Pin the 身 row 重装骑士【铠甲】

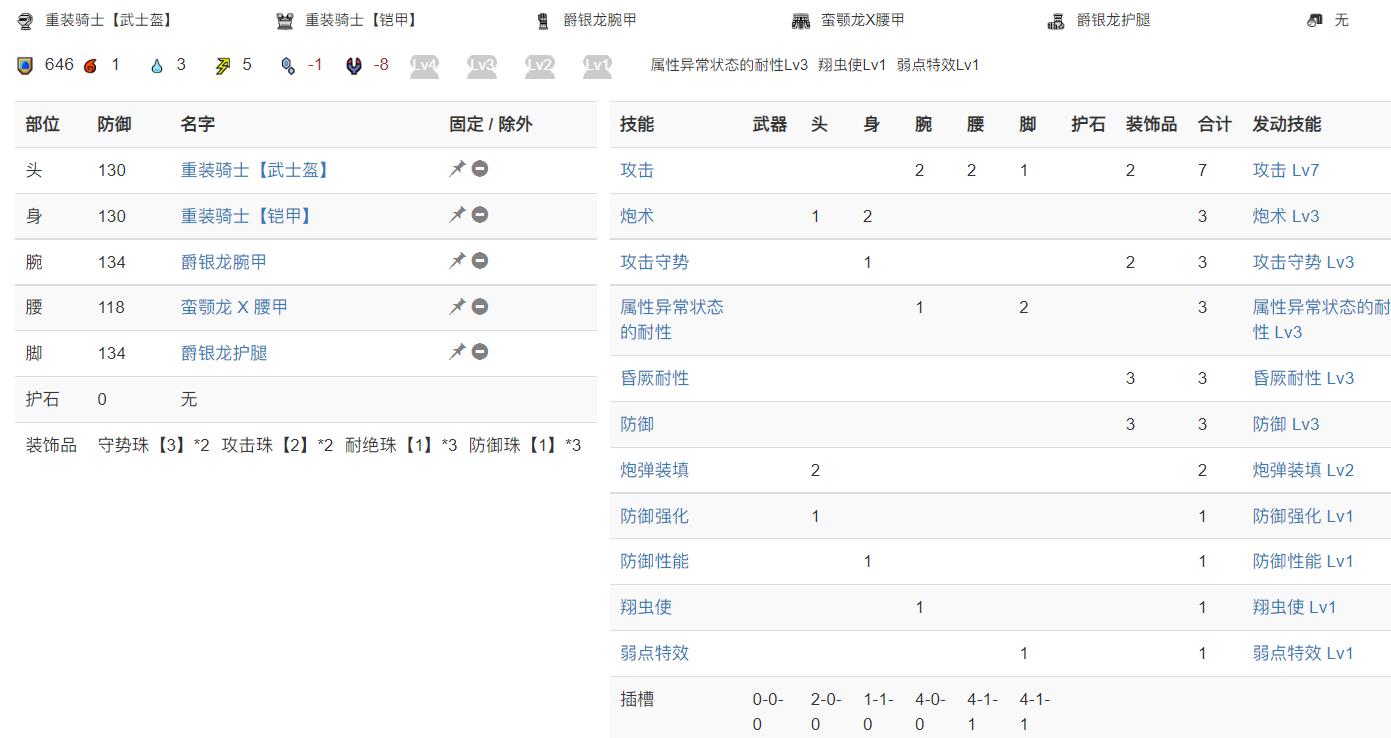pos(457,215)
